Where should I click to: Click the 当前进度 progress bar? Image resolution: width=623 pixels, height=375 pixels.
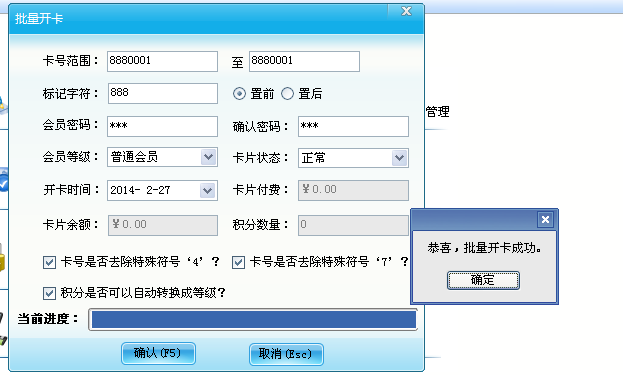pyautogui.click(x=253, y=319)
